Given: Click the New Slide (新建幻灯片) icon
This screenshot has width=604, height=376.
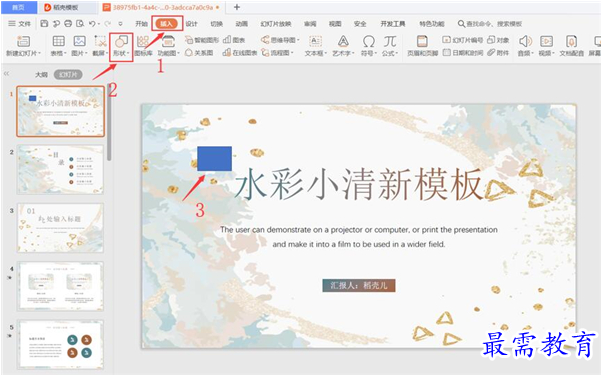Looking at the screenshot, I should point(23,41).
